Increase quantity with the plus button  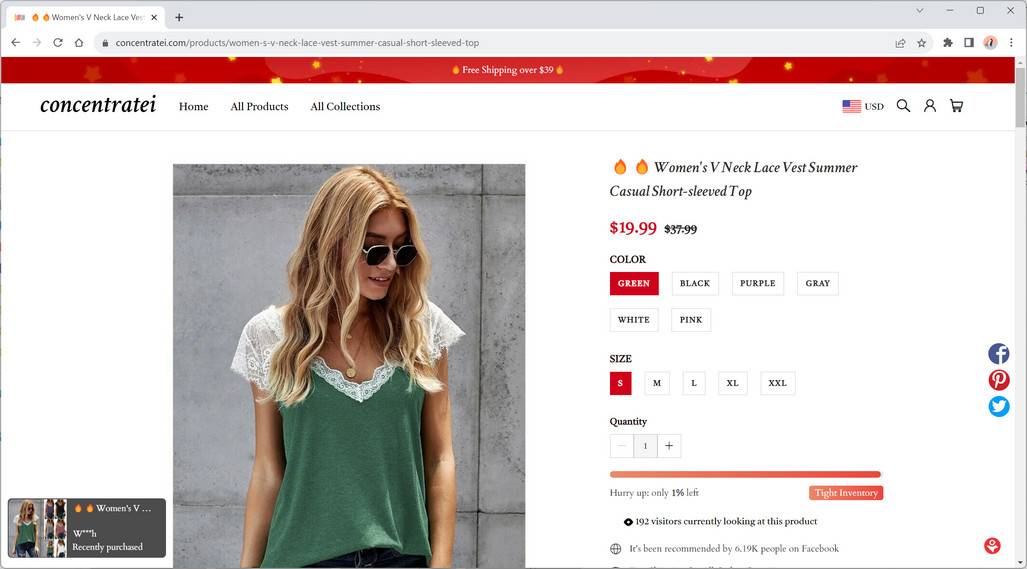(x=669, y=446)
